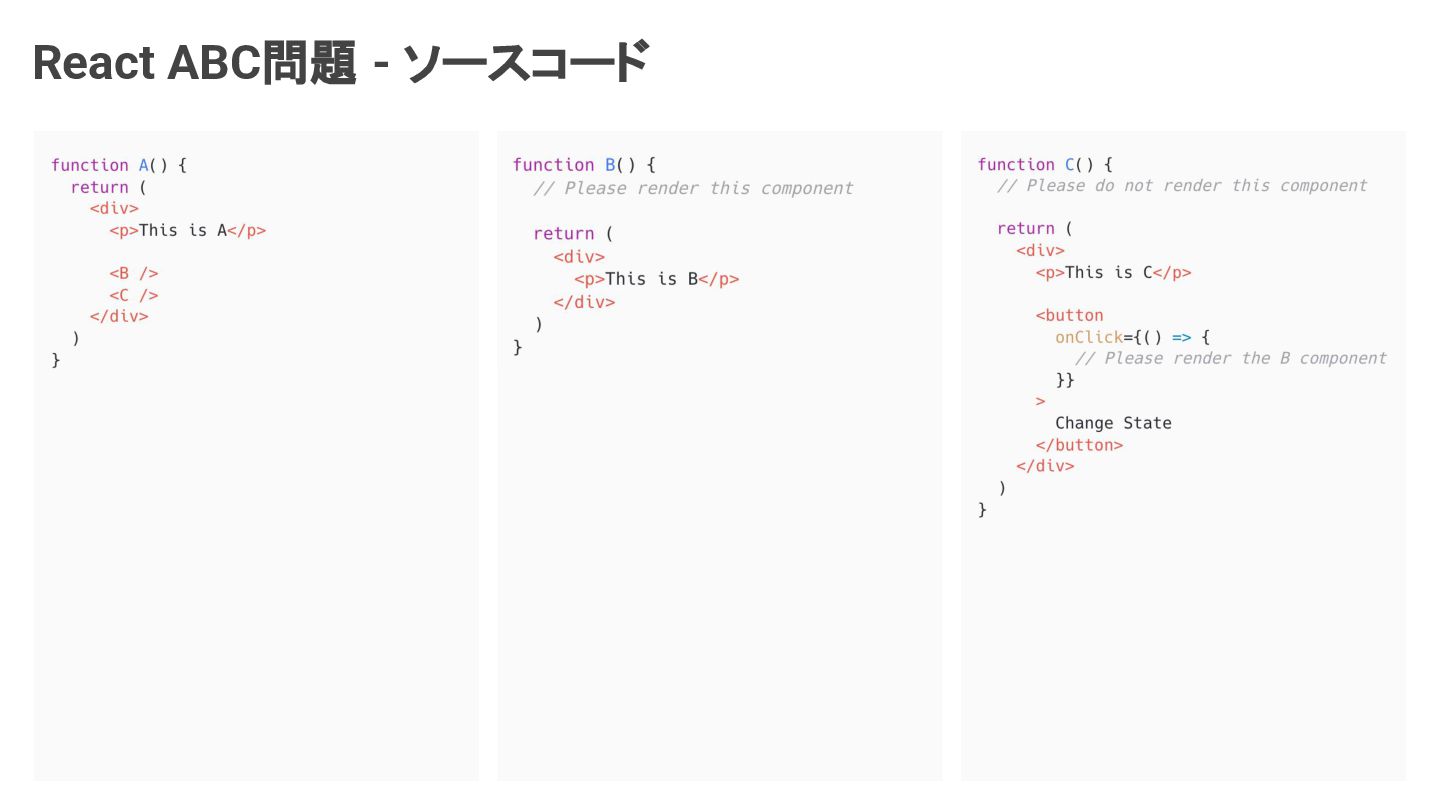
Task: Click the closing '</button>' tag
Action: pyautogui.click(x=1079, y=445)
